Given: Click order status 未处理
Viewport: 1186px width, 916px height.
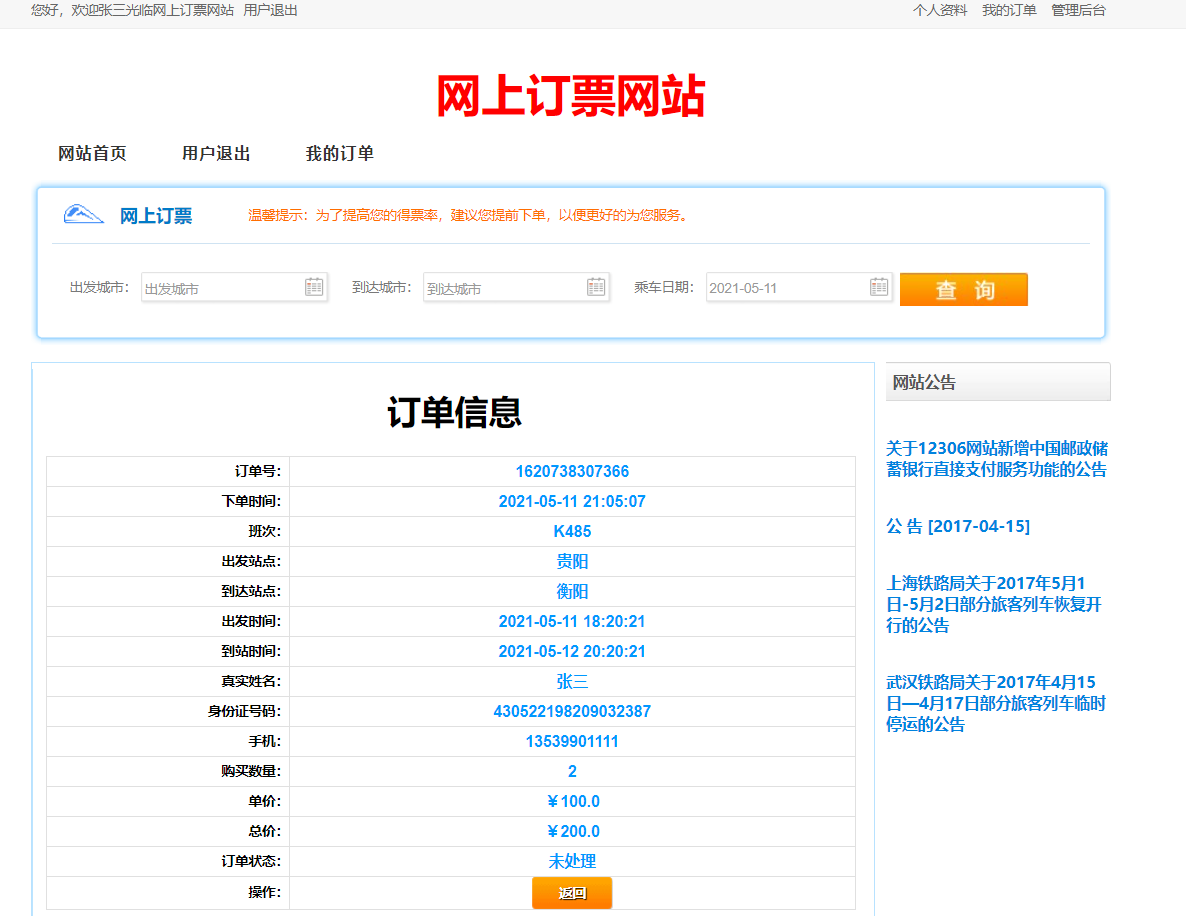Looking at the screenshot, I should (572, 862).
